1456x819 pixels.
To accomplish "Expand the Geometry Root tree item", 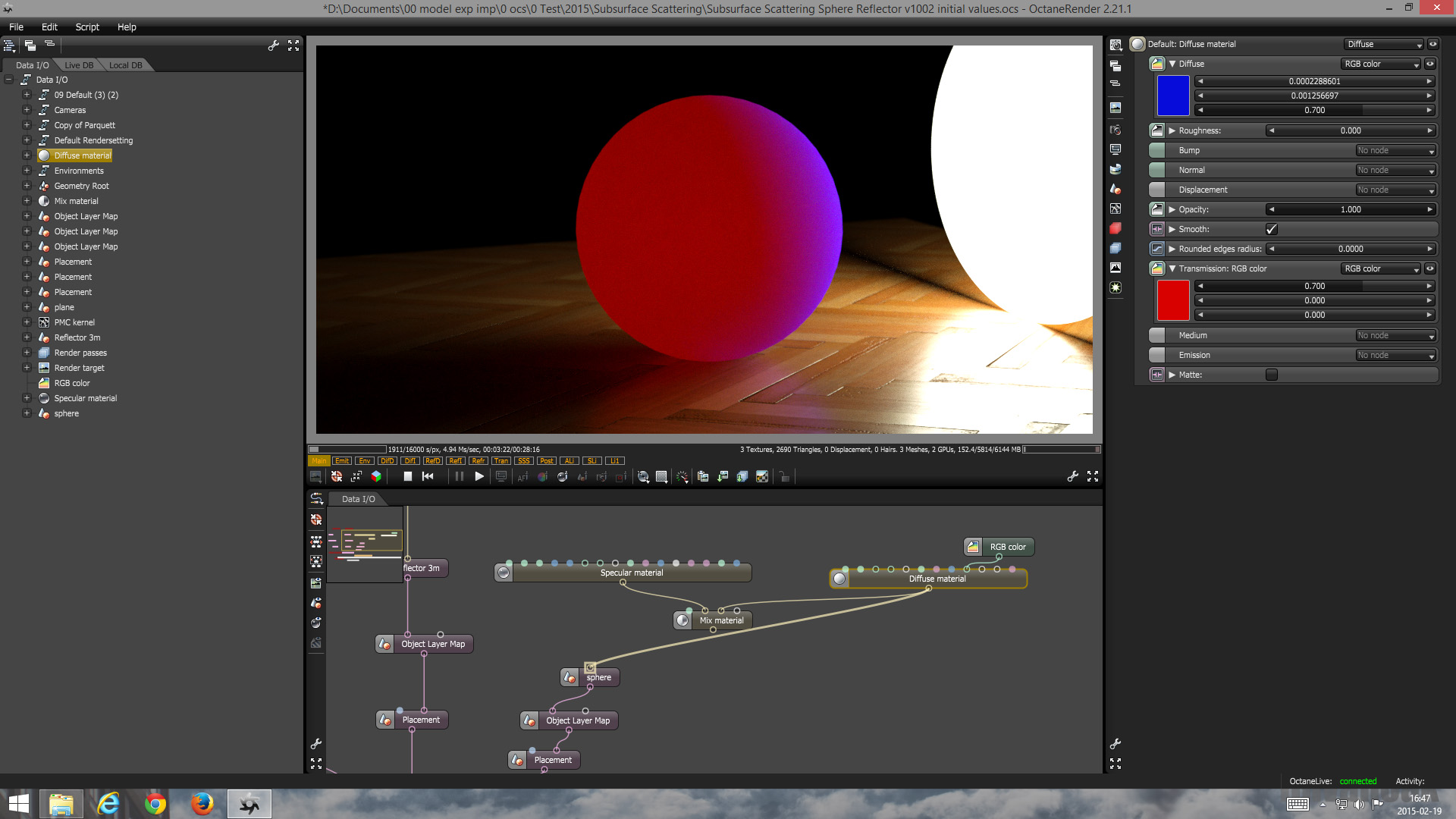I will [x=27, y=186].
